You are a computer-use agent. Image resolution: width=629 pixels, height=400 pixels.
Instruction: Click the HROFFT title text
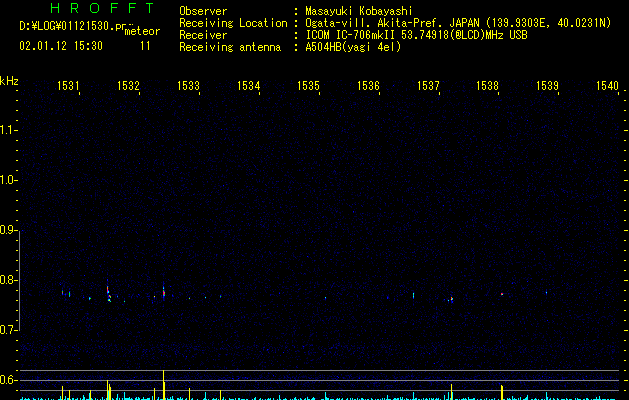pos(102,8)
